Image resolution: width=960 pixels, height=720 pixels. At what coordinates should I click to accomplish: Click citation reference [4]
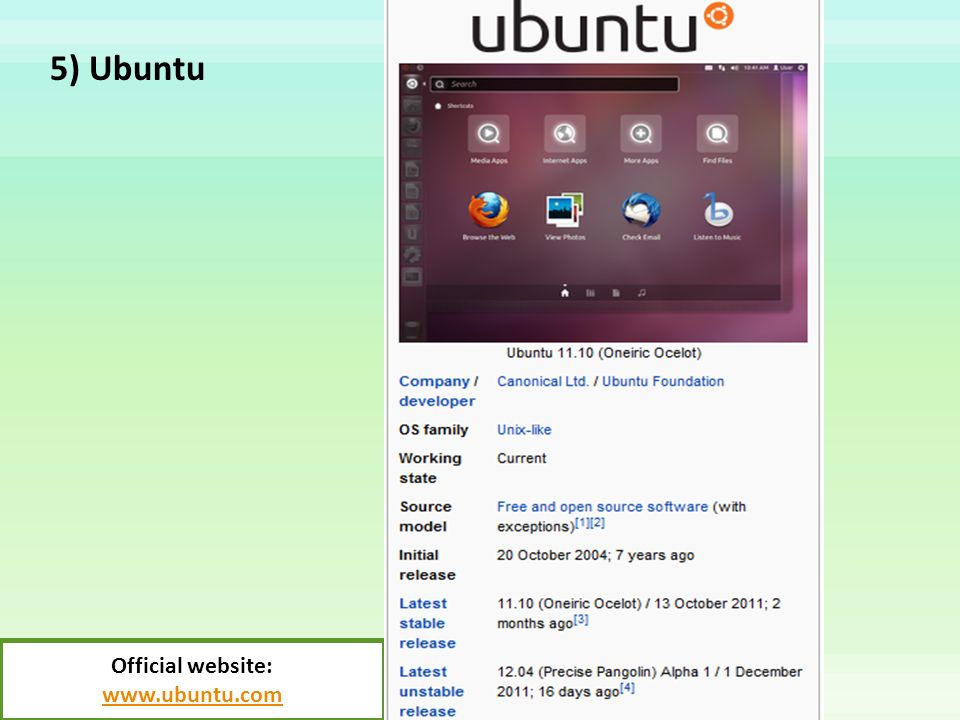coord(628,688)
